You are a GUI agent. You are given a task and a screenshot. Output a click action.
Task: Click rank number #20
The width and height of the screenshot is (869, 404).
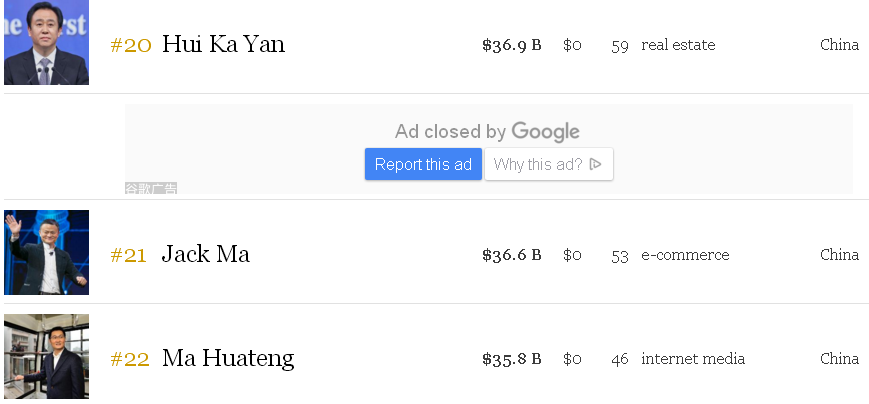click(x=130, y=45)
